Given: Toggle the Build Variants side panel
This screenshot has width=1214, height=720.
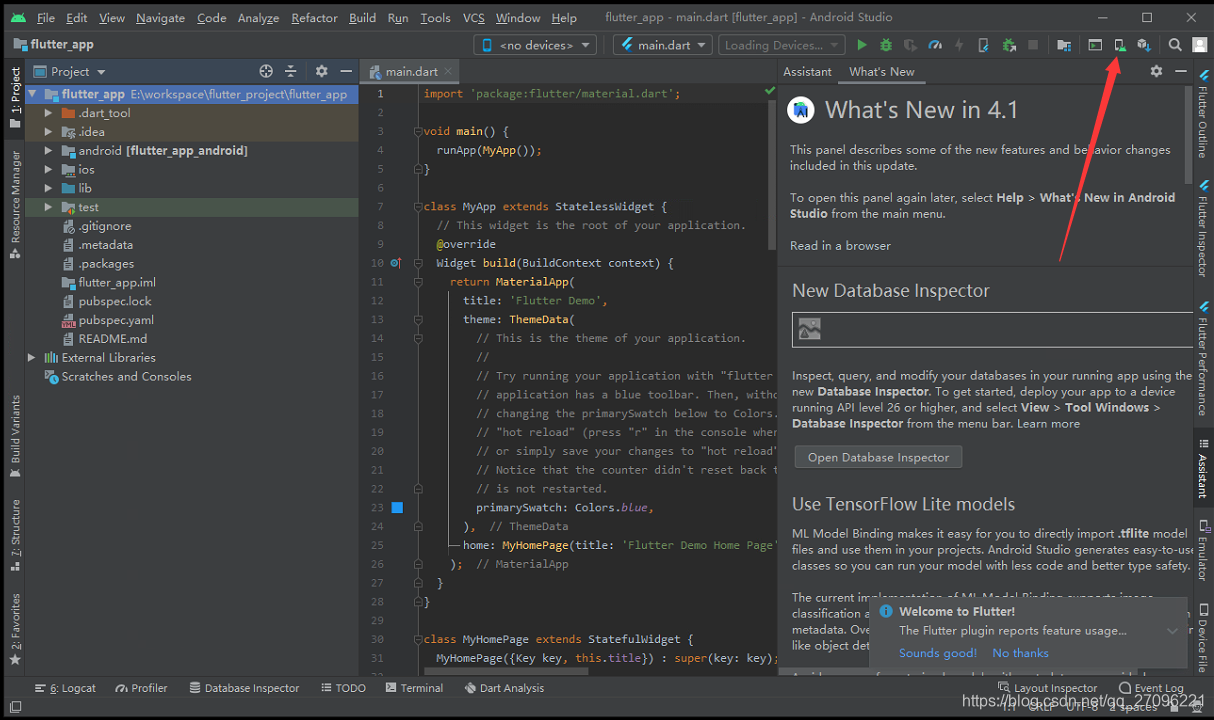Looking at the screenshot, I should click(x=15, y=436).
